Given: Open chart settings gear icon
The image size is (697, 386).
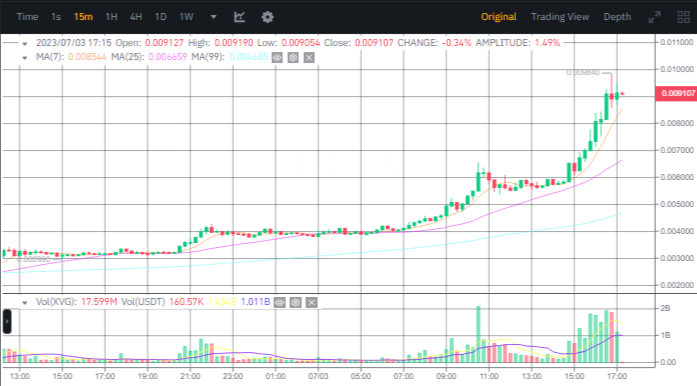Looking at the screenshot, I should [267, 17].
